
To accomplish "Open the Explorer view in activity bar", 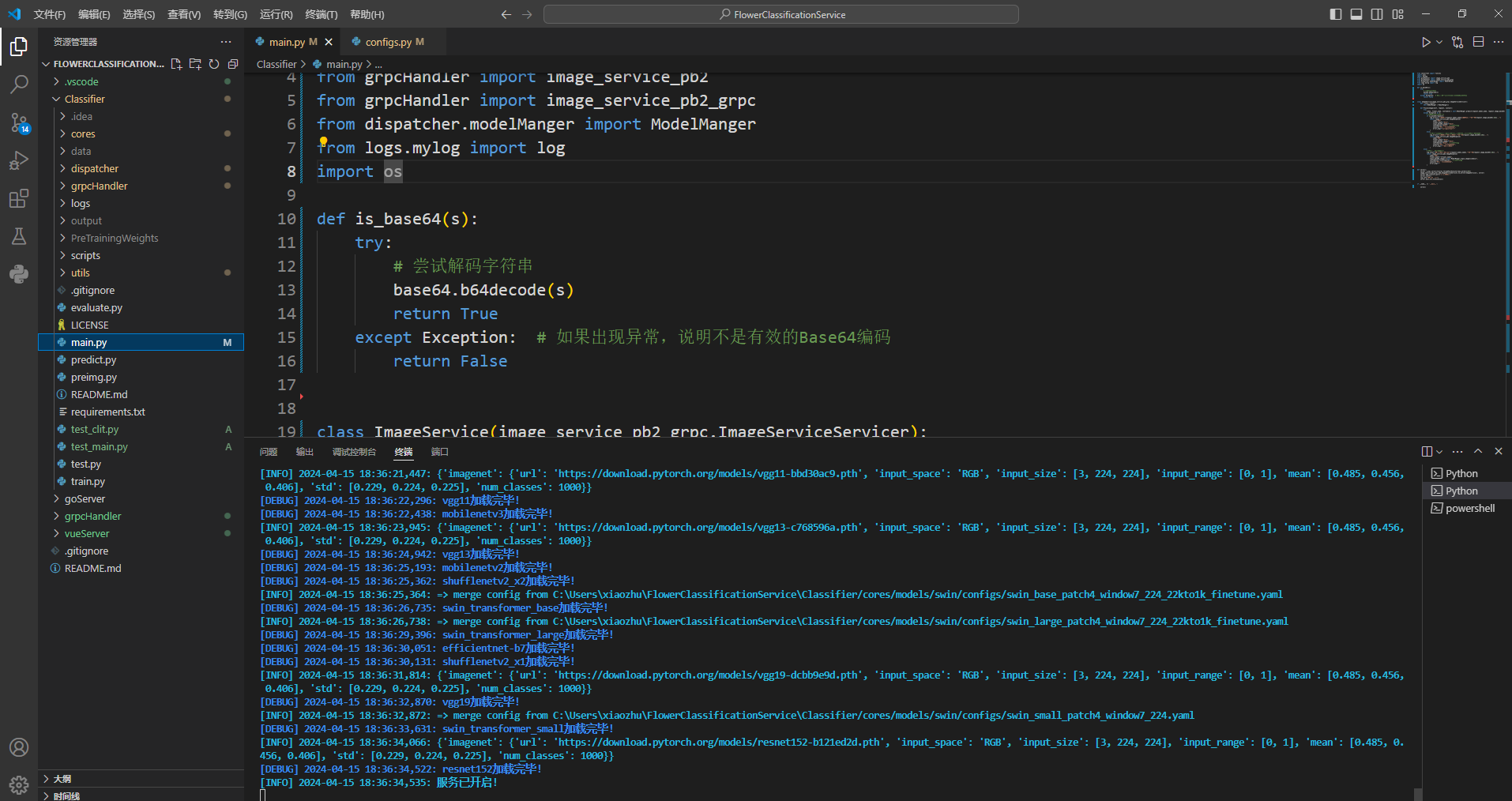I will click(x=19, y=47).
